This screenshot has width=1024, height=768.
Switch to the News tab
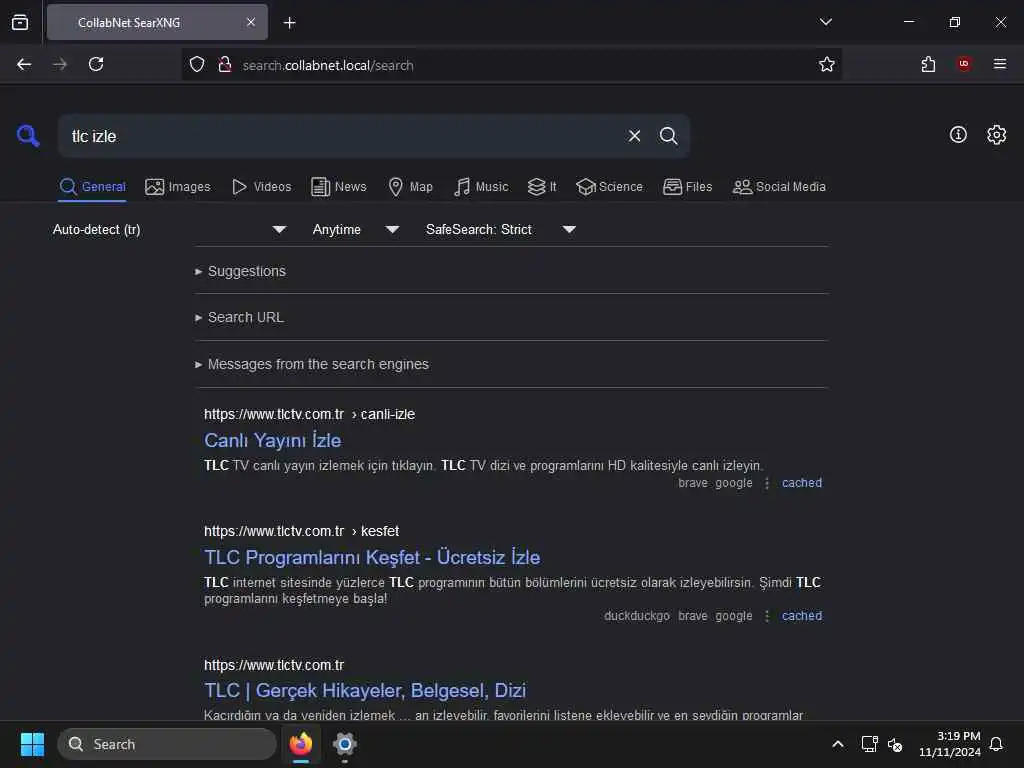[338, 187]
